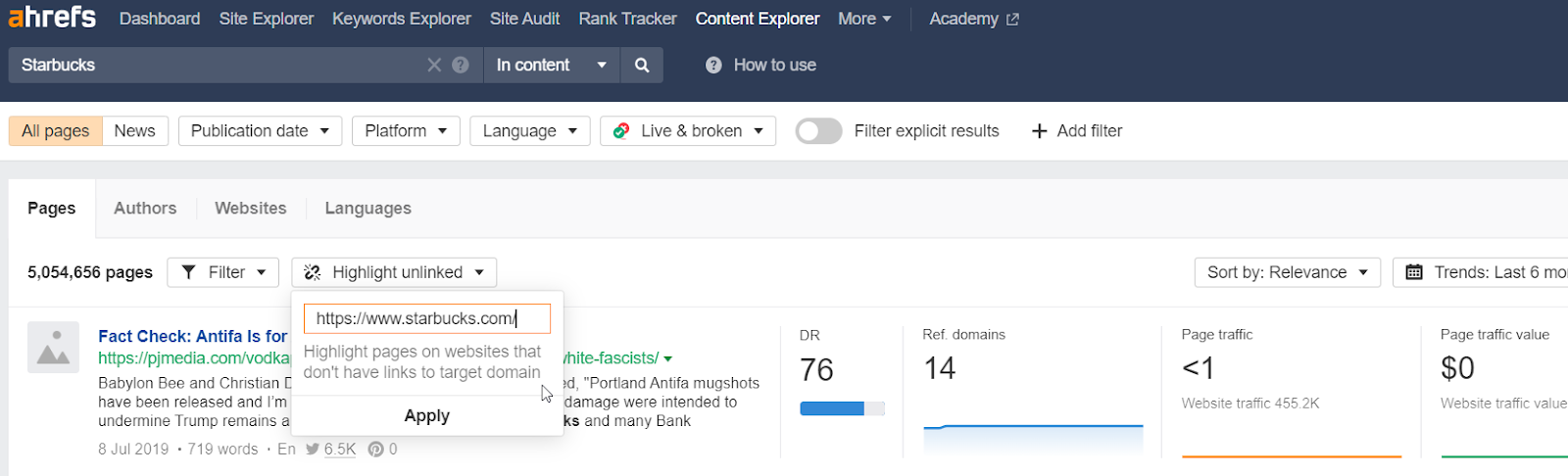This screenshot has height=476, width=1568.
Task: Clear the Starbucks search query with X
Action: pos(434,65)
